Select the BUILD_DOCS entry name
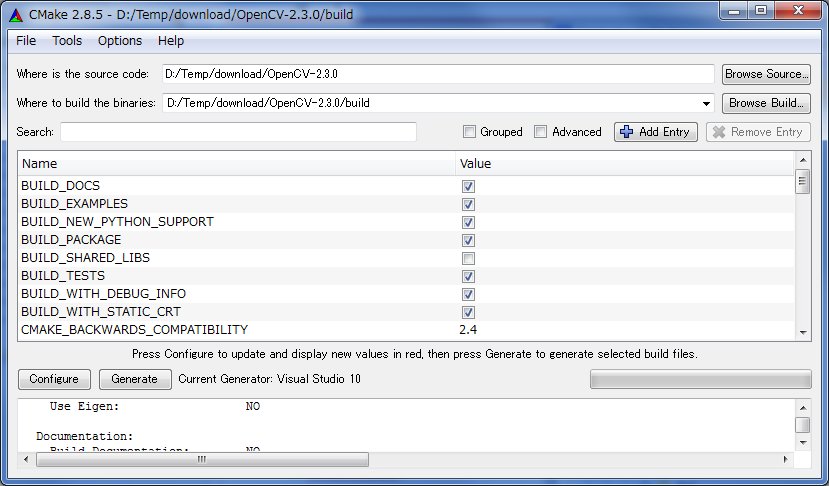Screen dimensions: 829x486 [x=60, y=186]
